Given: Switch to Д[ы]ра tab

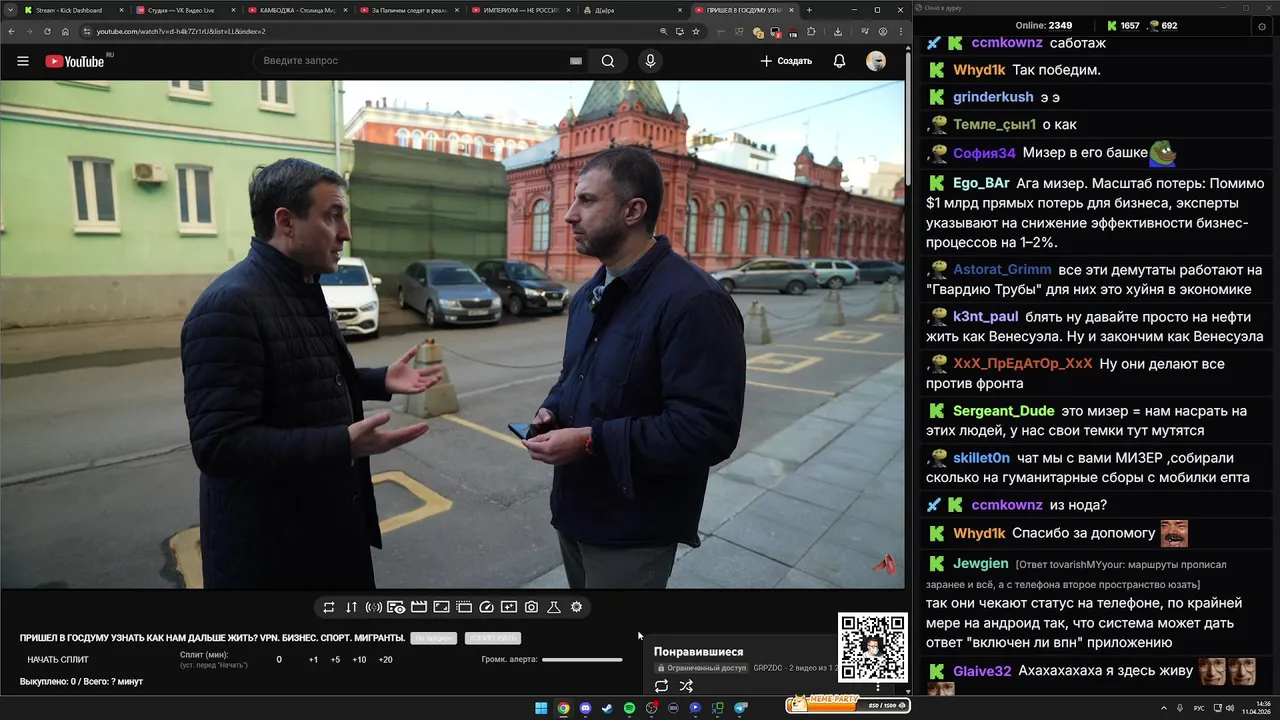Looking at the screenshot, I should pos(632,10).
